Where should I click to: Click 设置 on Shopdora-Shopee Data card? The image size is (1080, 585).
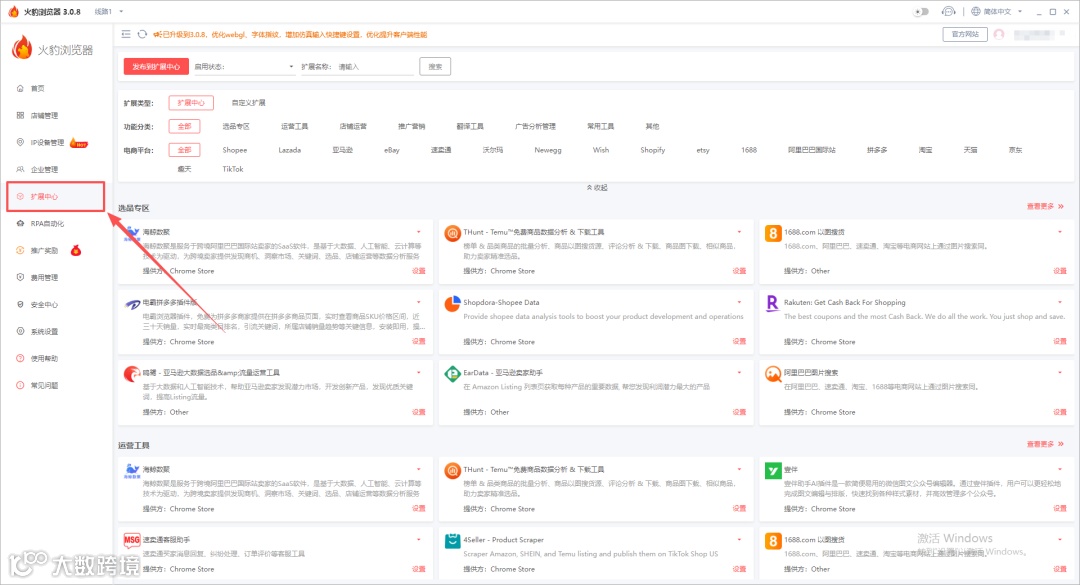(x=739, y=341)
